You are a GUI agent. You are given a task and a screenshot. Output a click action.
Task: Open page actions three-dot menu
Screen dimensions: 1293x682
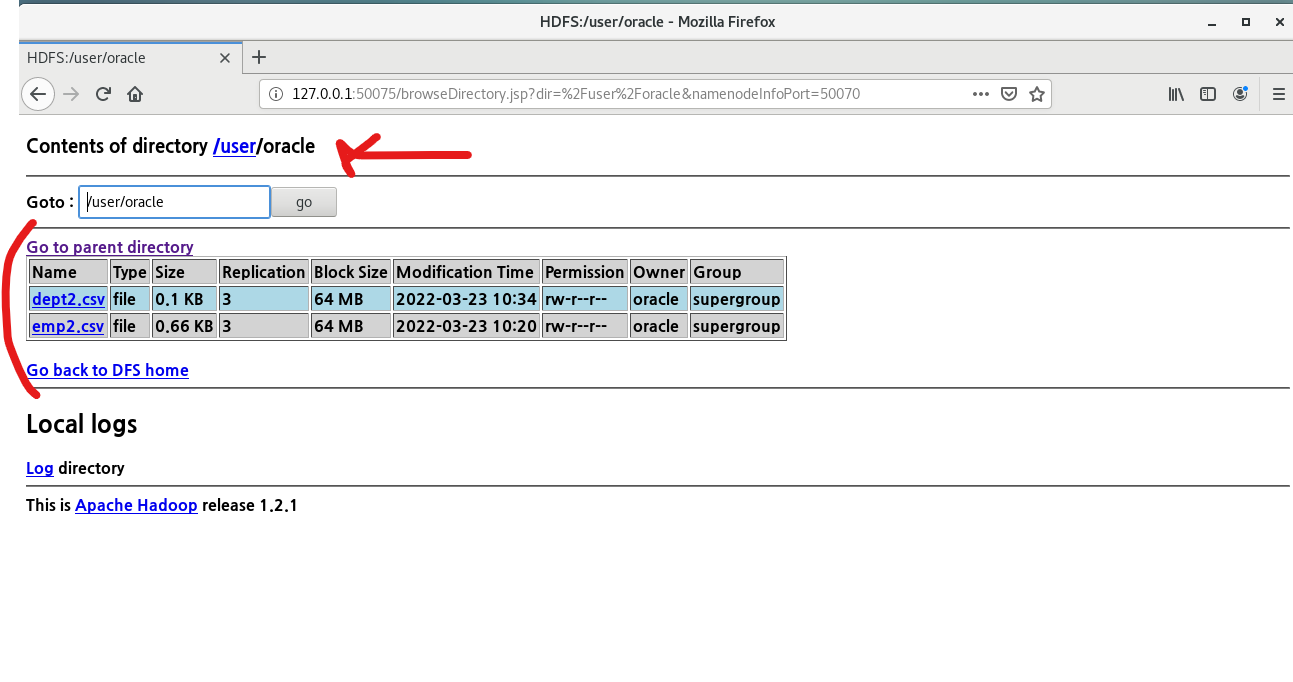(981, 94)
